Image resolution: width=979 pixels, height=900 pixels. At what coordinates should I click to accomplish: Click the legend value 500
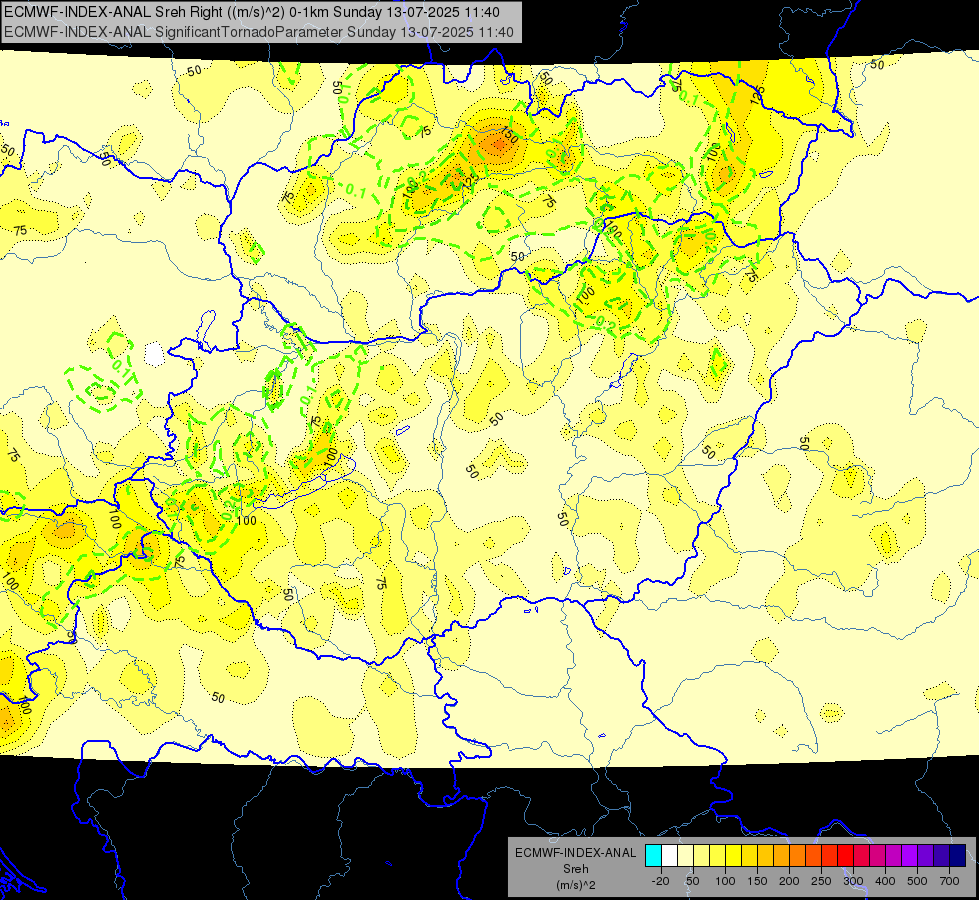tap(917, 881)
